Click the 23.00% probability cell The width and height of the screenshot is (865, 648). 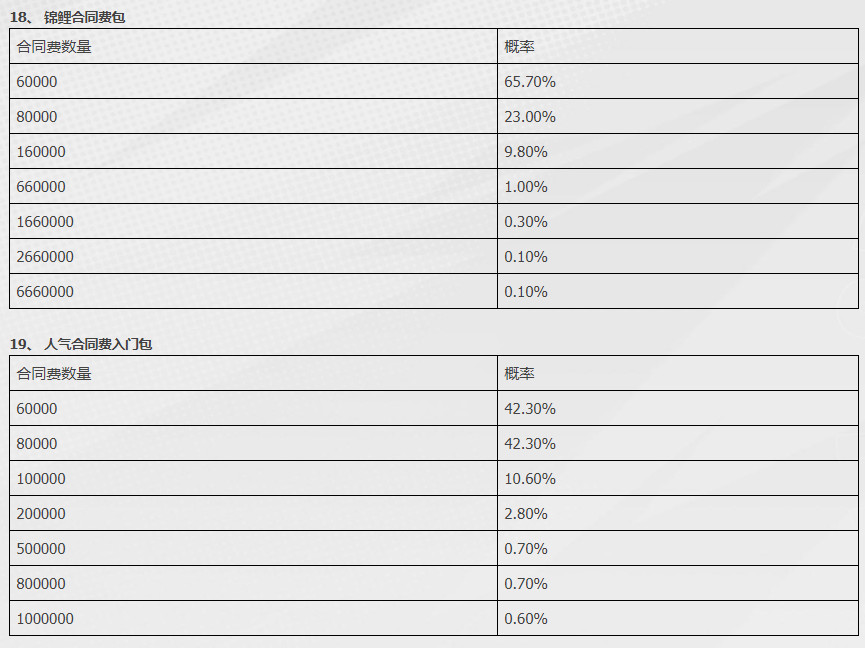point(677,116)
